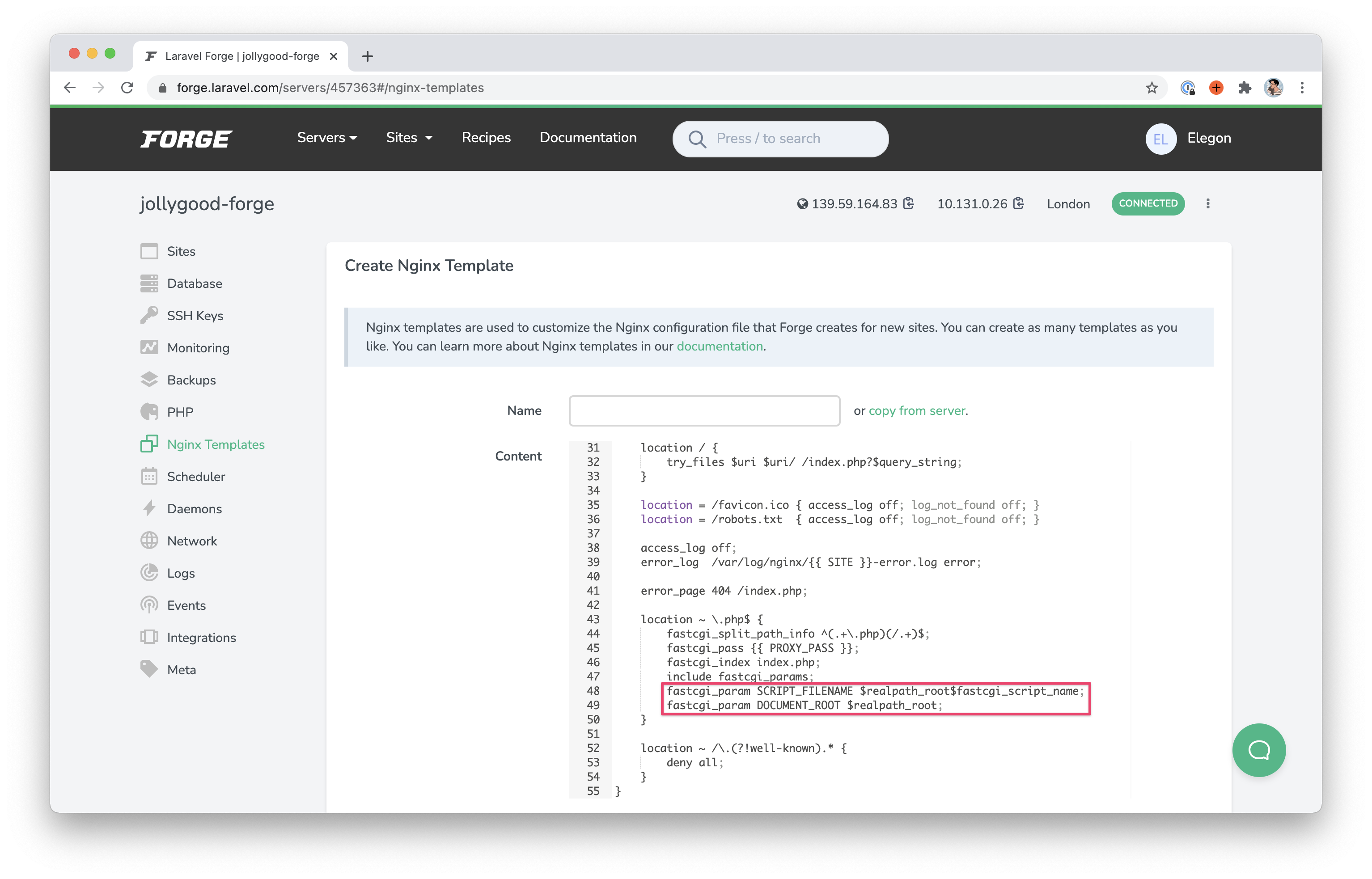Toggle the CONNECTED server status indicator
The image size is (1372, 879).
pos(1148,204)
